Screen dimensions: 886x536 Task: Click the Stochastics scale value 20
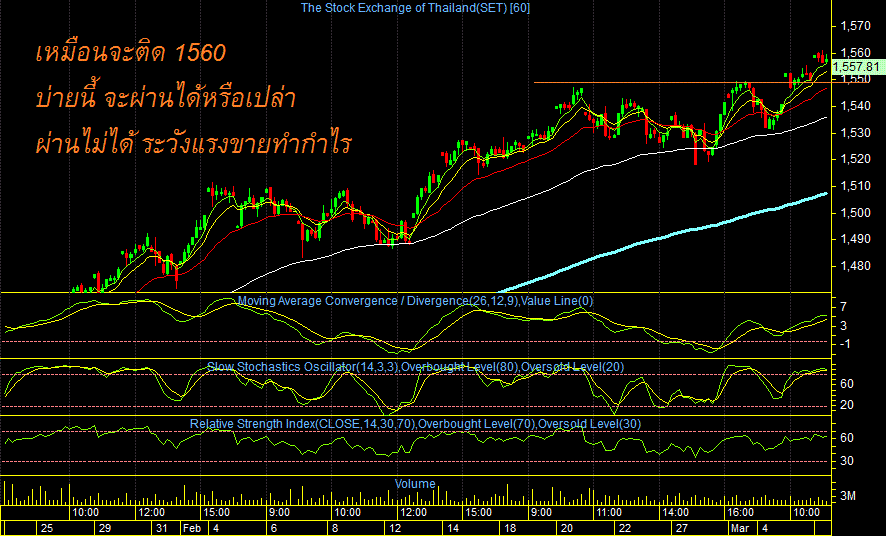[847, 406]
